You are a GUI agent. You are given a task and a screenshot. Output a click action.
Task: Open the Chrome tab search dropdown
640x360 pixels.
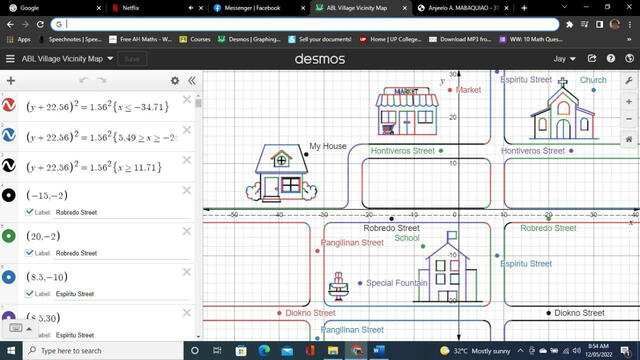[x=564, y=7]
